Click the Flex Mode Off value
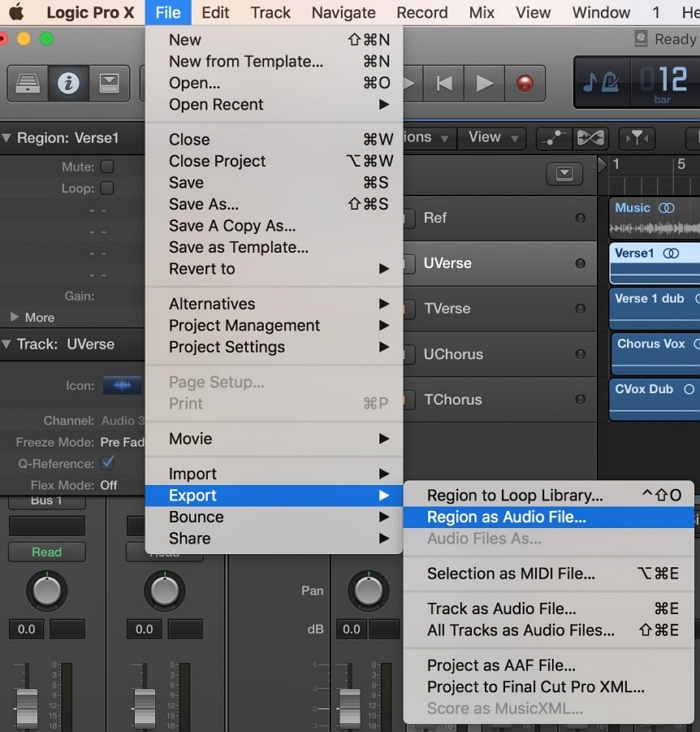This screenshot has height=732, width=700. [108, 485]
